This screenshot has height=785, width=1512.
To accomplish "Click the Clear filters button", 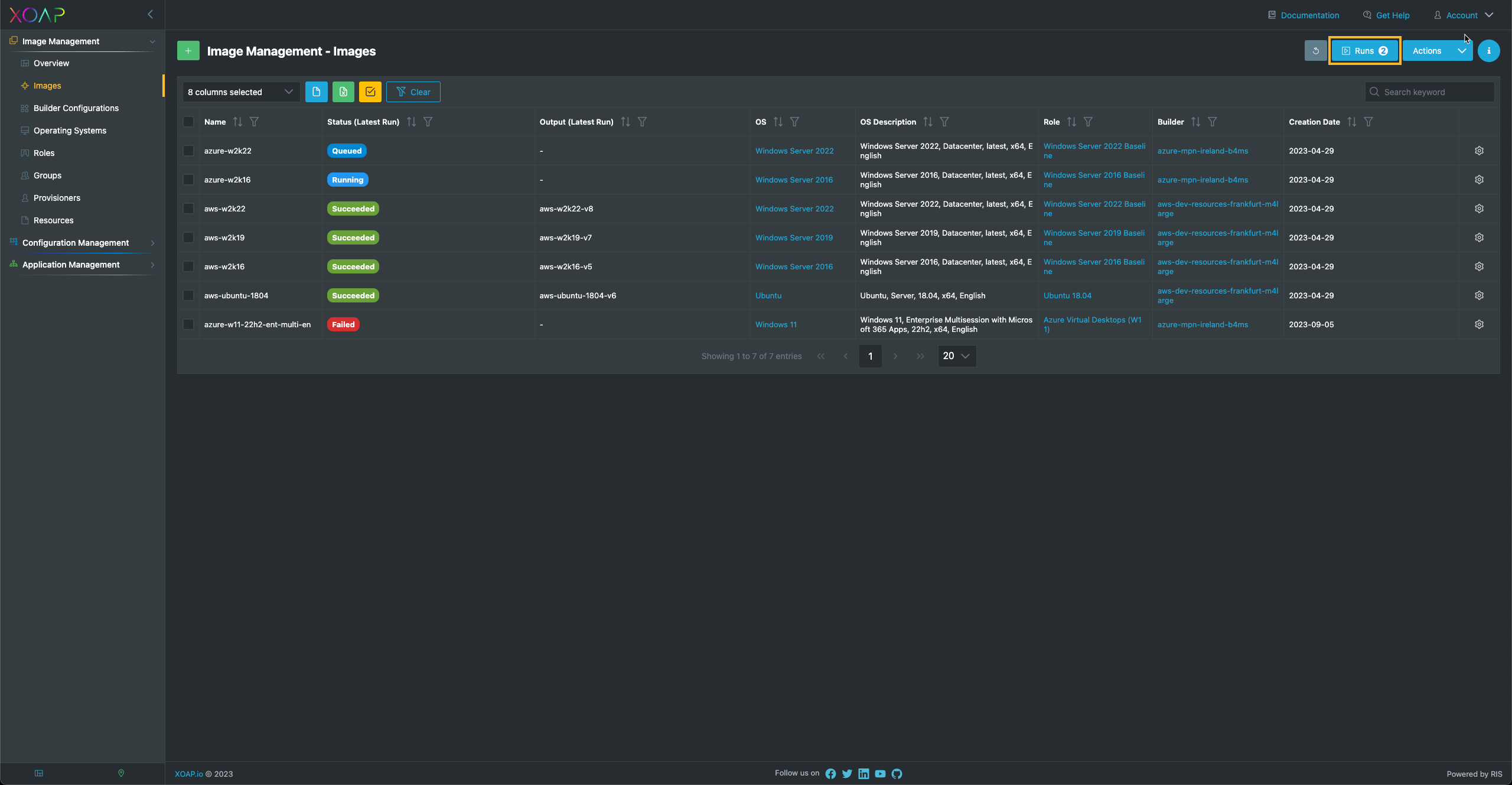I will pyautogui.click(x=413, y=92).
